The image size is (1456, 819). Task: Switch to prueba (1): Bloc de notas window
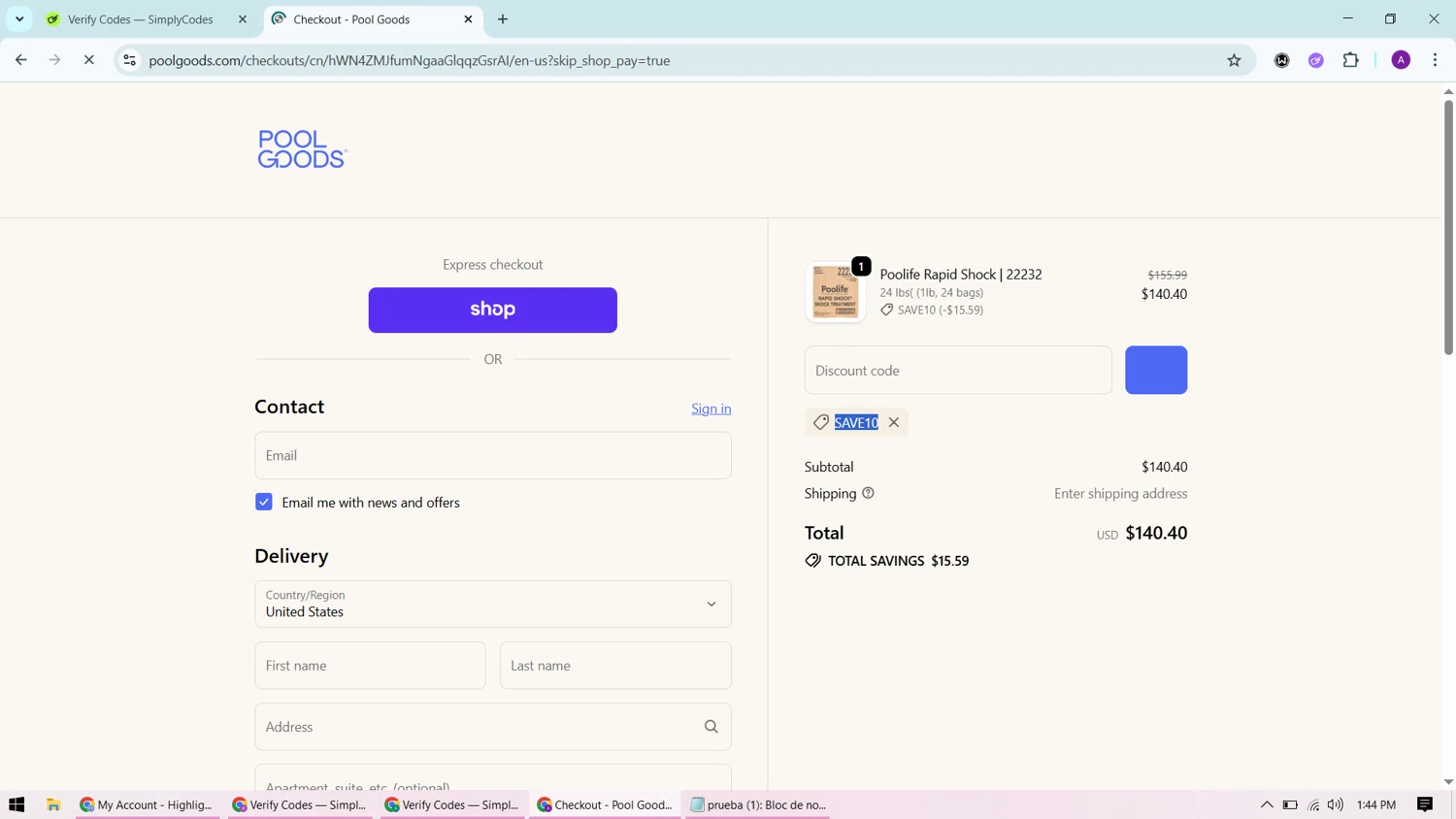[757, 804]
